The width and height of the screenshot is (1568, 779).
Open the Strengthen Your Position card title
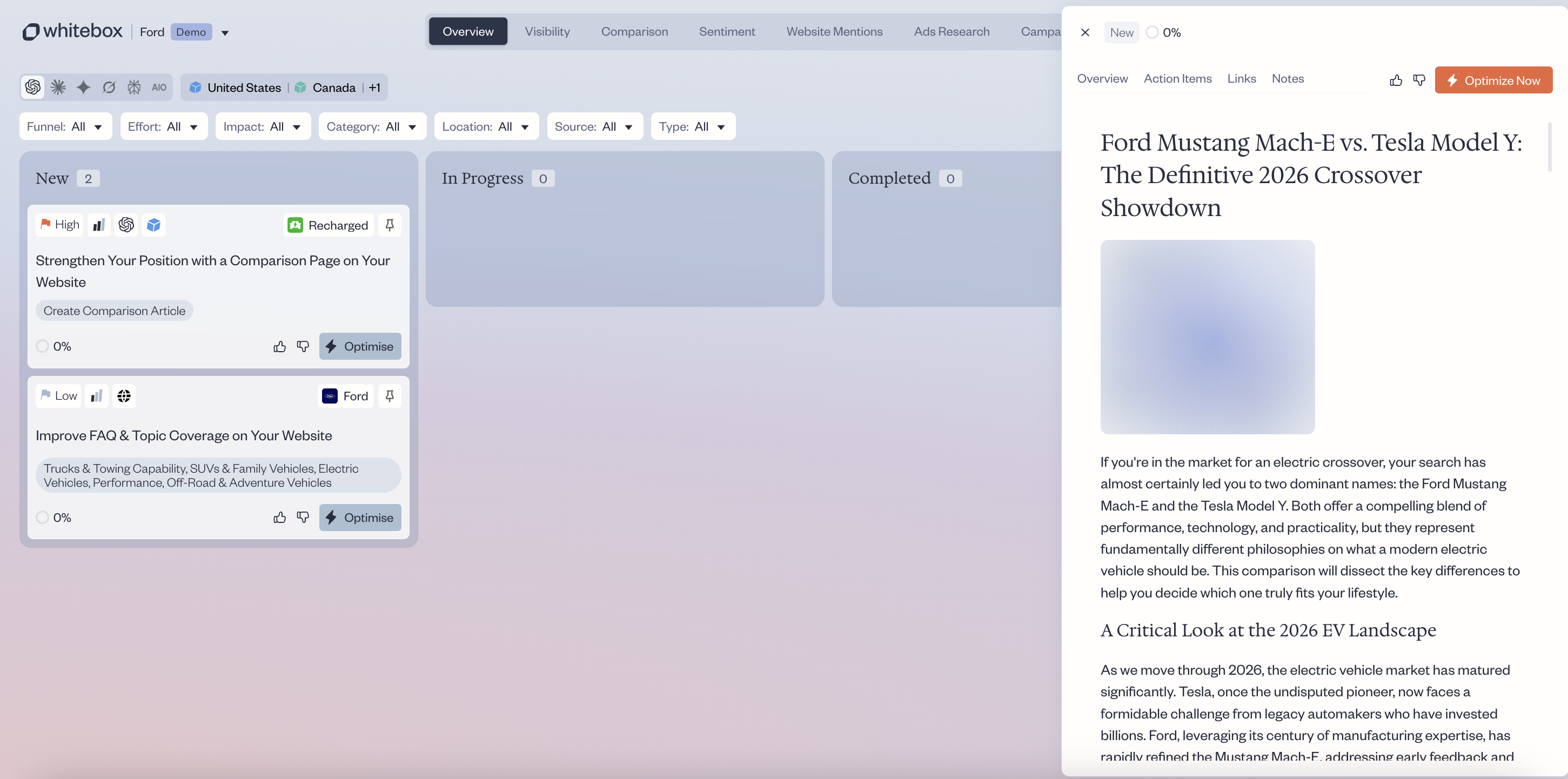coord(213,271)
